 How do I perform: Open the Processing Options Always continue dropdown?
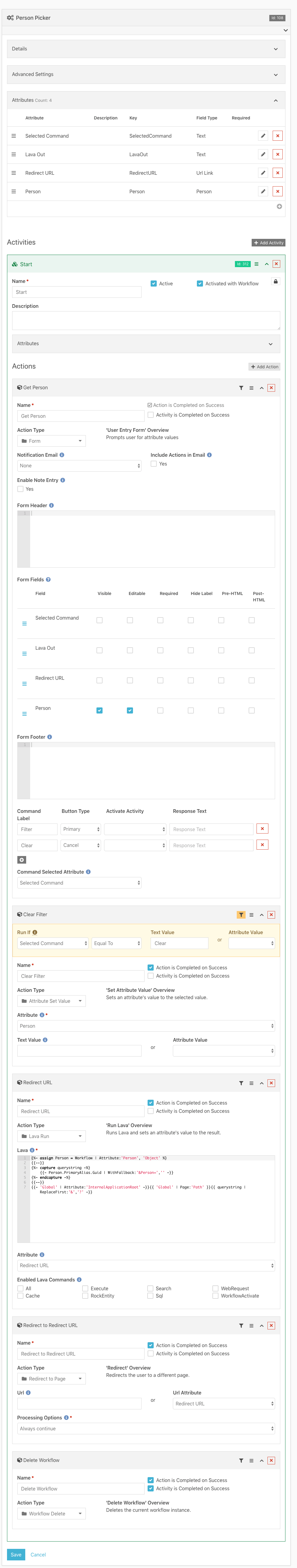click(x=146, y=1429)
